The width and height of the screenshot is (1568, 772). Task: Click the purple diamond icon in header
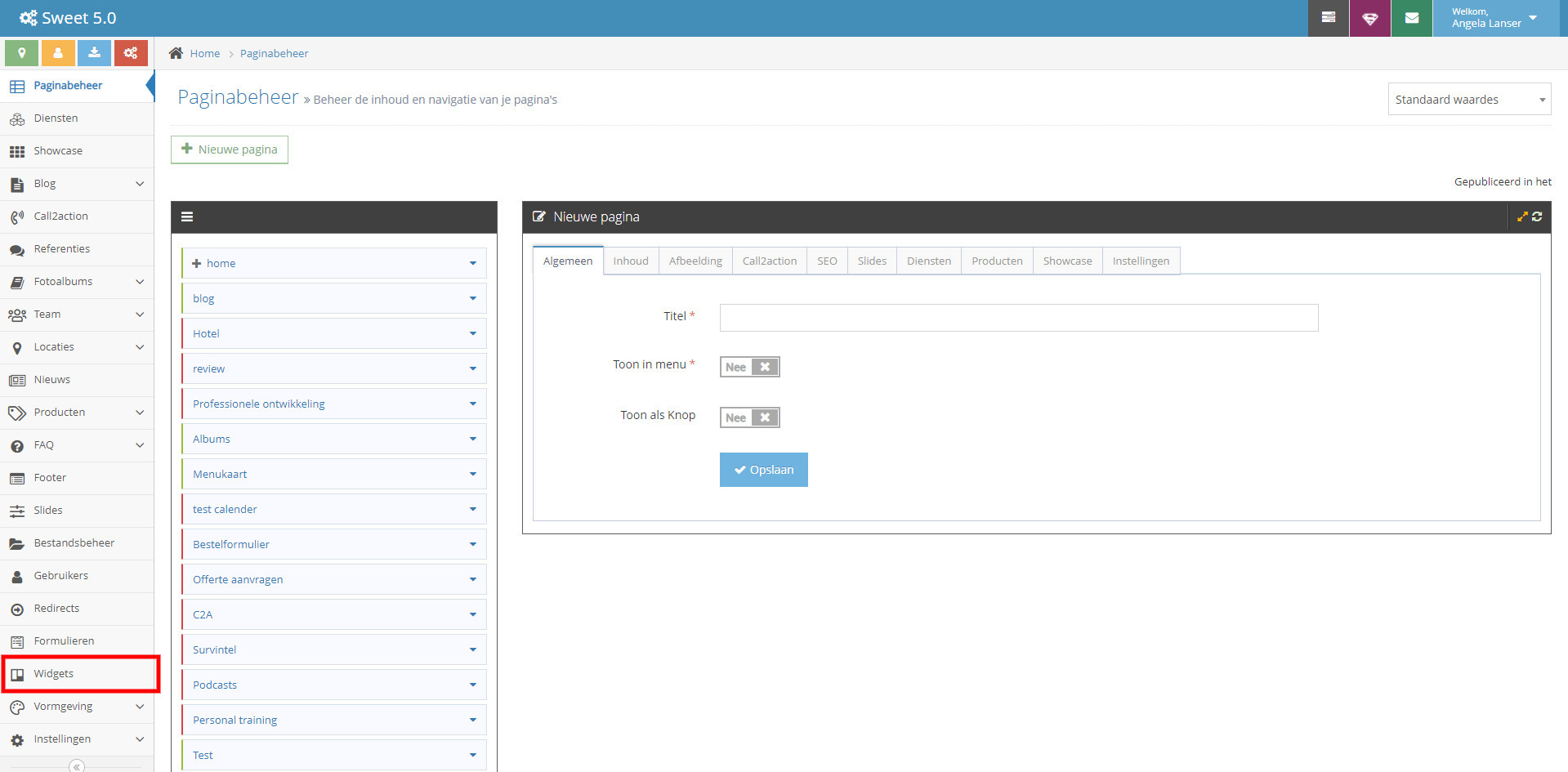pos(1370,18)
